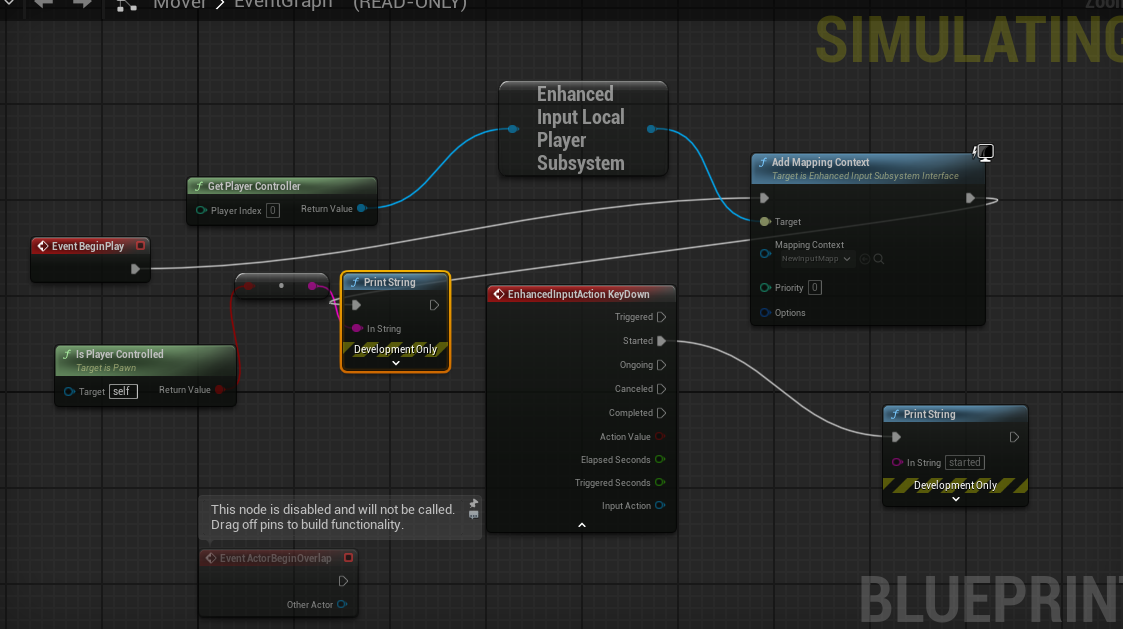Click the back navigation arrow in graph toolbar
The width and height of the screenshot is (1123, 629).
tap(42, 3)
